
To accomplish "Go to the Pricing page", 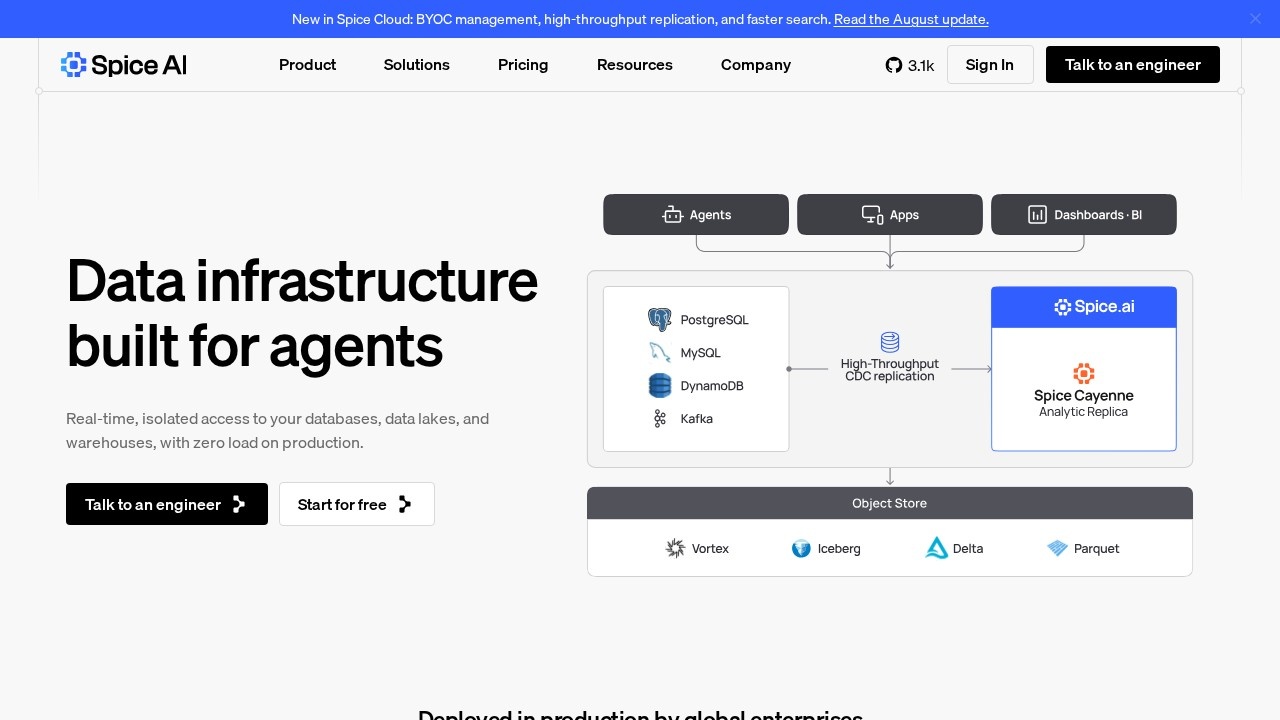I will tap(523, 65).
